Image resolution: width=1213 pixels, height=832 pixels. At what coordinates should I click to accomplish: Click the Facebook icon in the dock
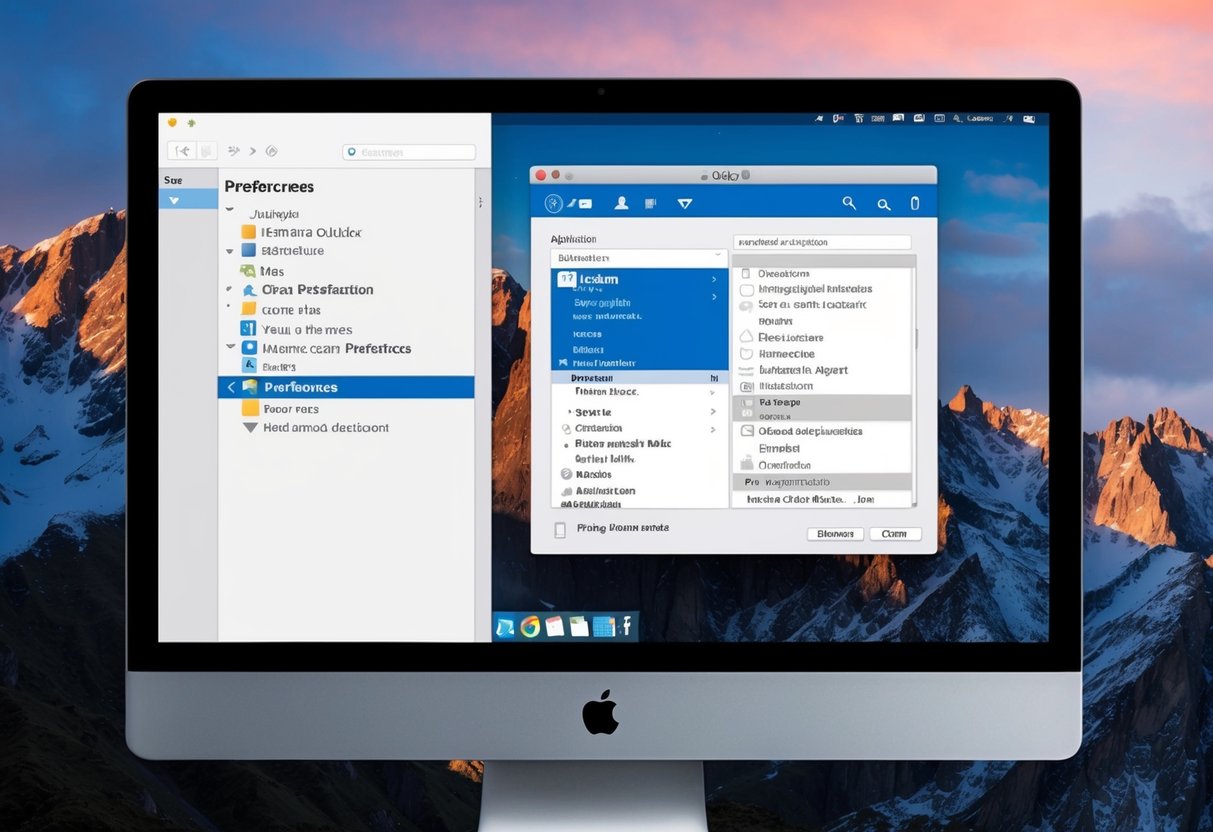click(627, 626)
